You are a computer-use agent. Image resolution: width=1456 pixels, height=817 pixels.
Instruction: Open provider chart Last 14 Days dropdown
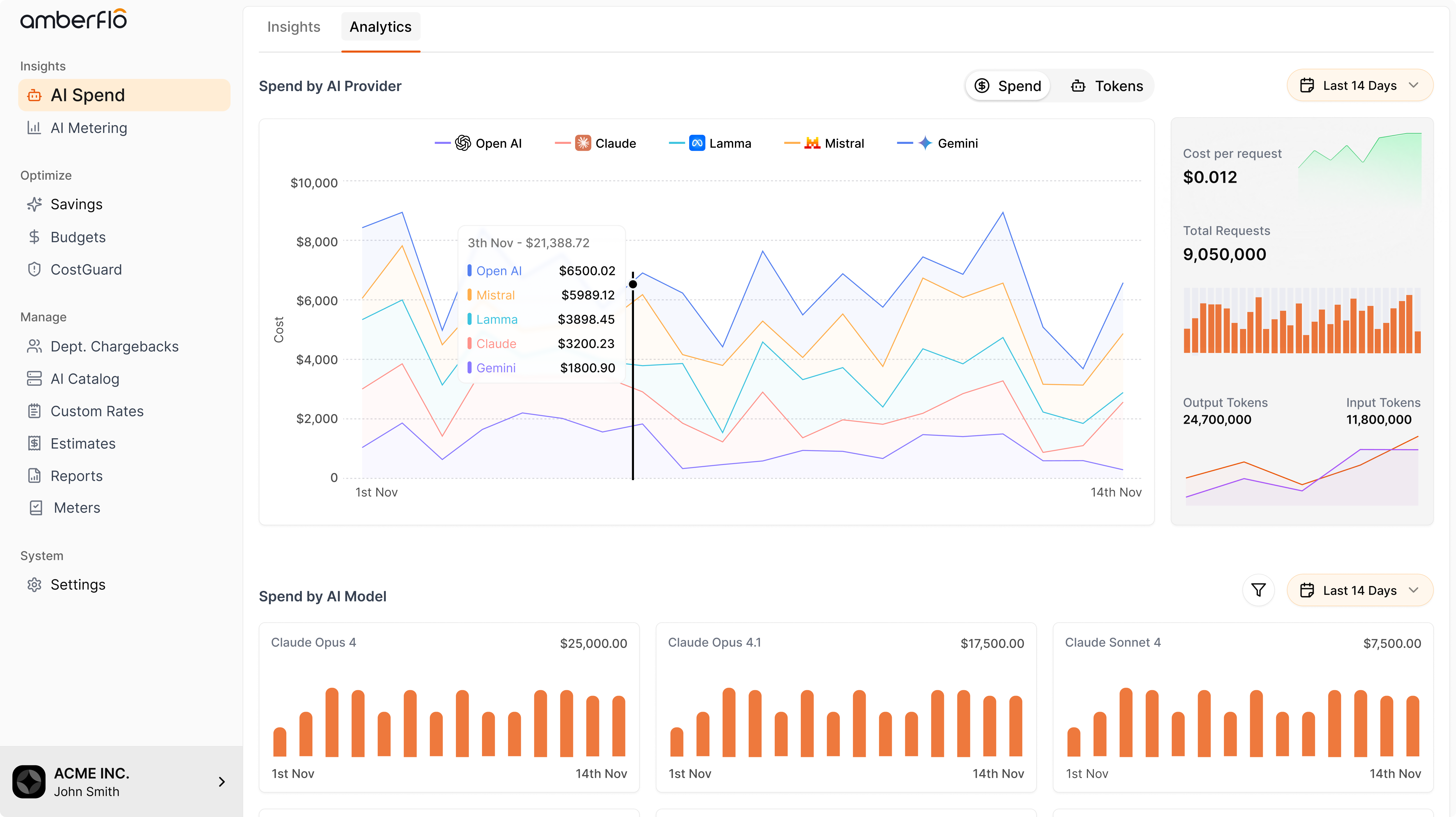[x=1359, y=86]
